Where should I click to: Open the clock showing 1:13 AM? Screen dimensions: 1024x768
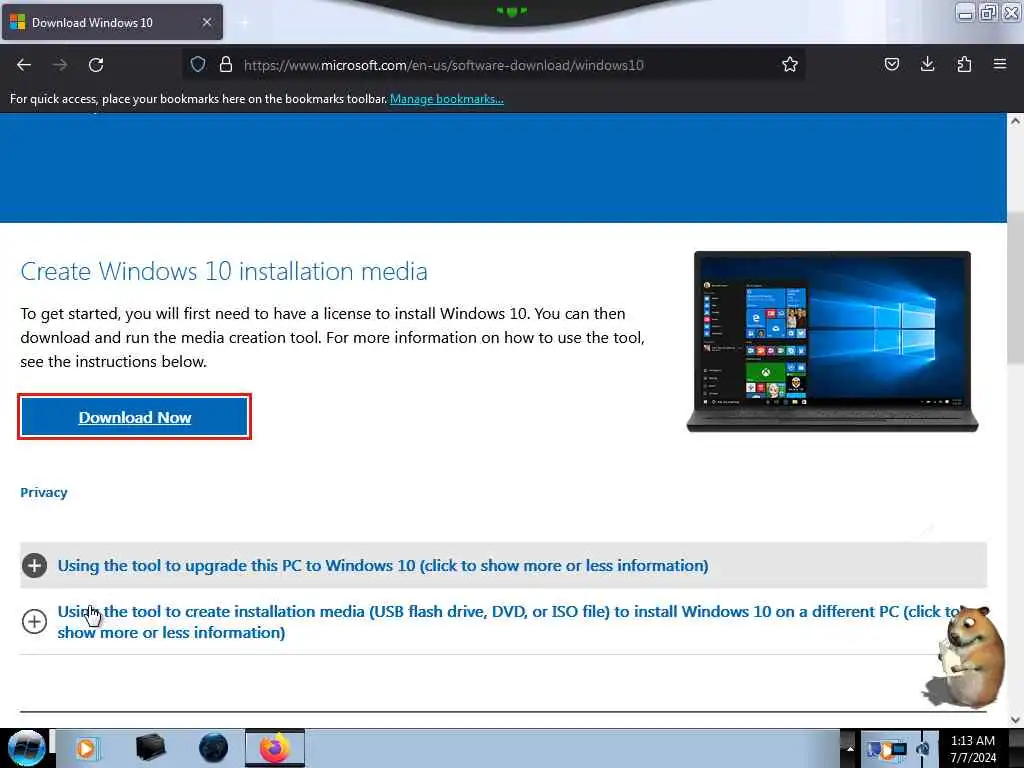[973, 748]
